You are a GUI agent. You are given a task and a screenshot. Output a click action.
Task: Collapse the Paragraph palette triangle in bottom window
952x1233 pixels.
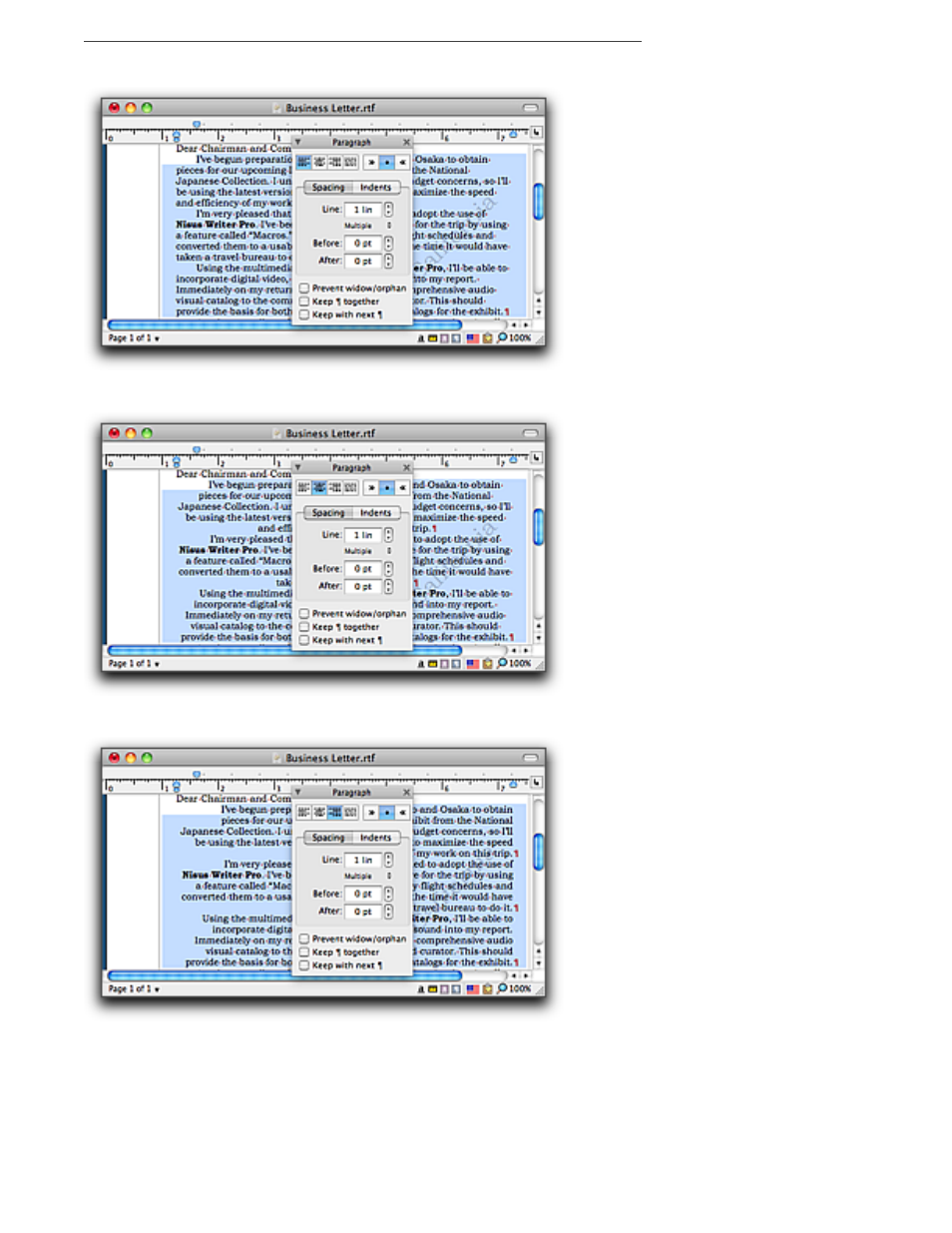click(297, 792)
